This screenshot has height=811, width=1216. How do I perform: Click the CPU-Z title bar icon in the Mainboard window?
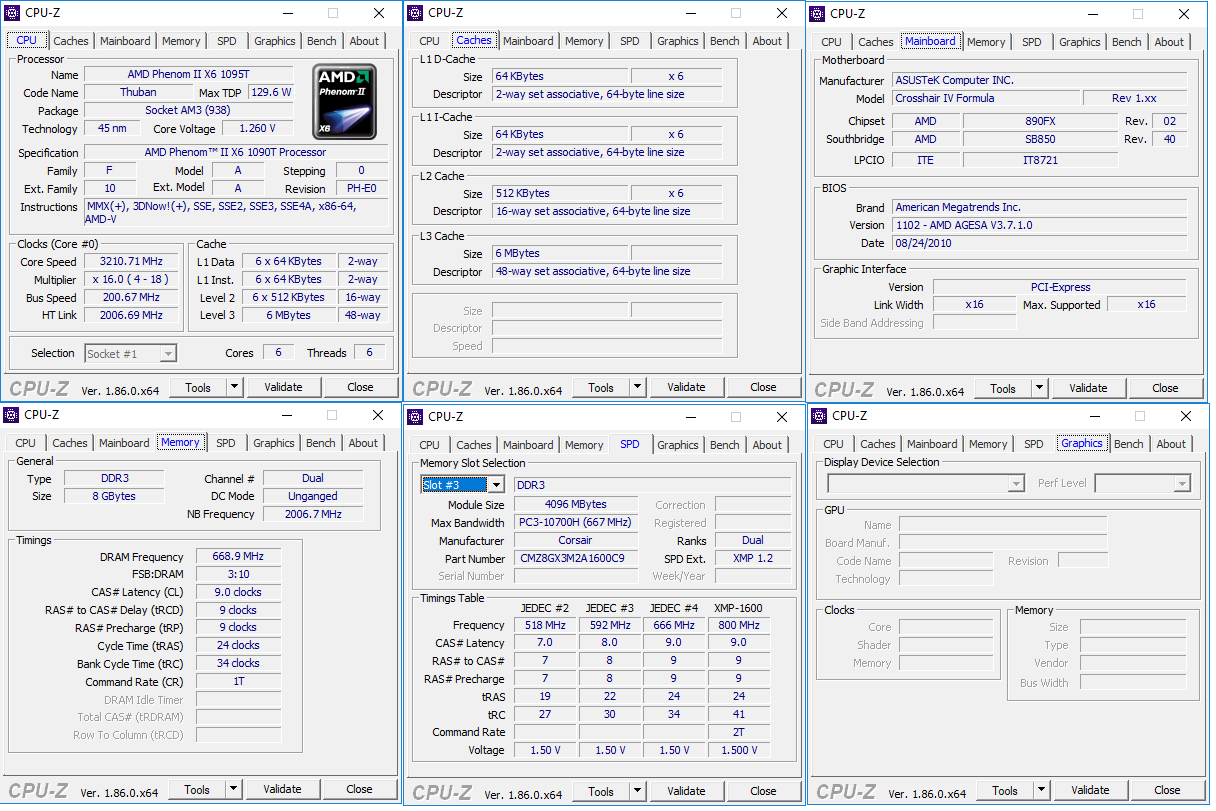click(818, 13)
